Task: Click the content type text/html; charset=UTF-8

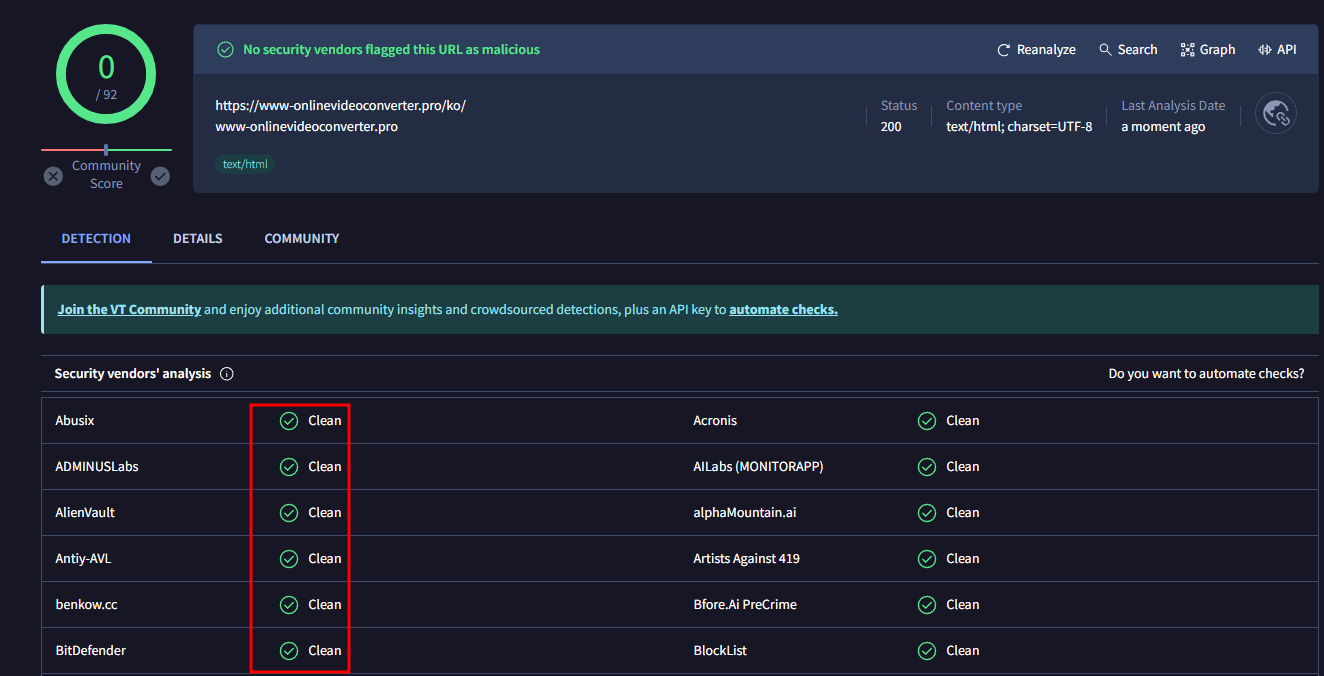Action: click(1019, 127)
